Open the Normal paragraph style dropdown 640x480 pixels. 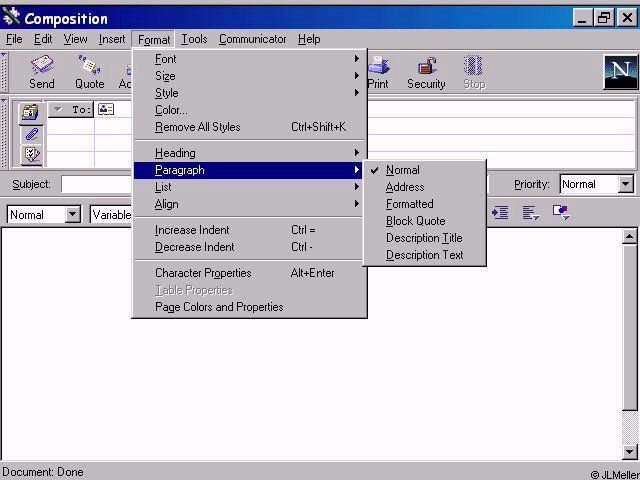tap(72, 215)
